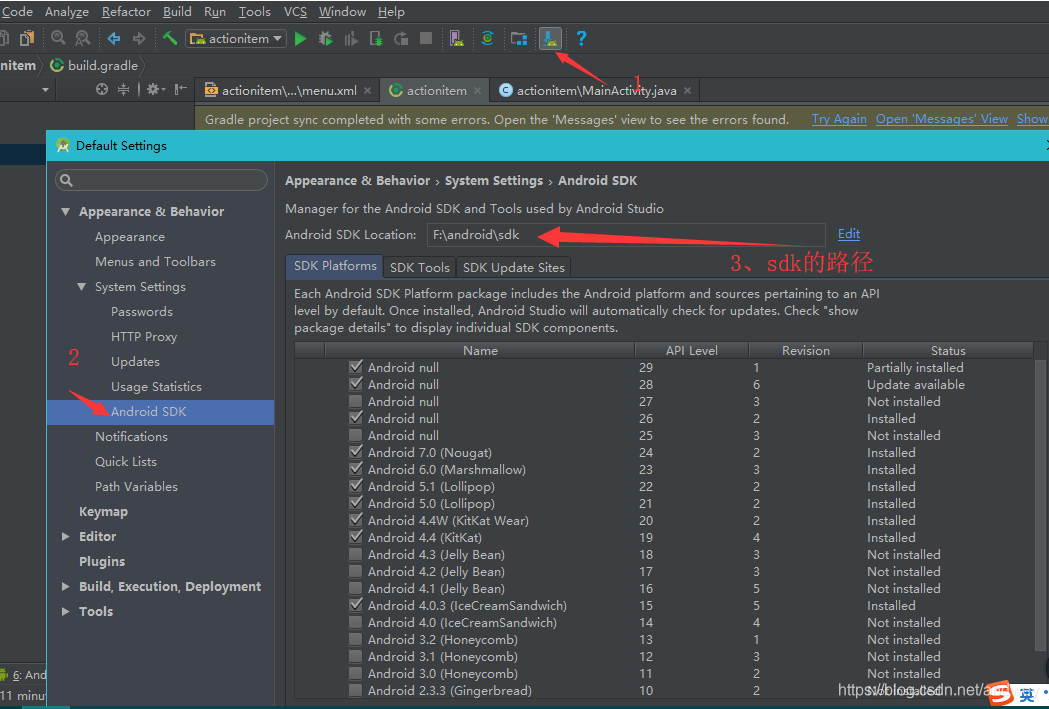Viewport: 1049px width, 709px height.
Task: Open the VCS menu
Action: pos(295,12)
